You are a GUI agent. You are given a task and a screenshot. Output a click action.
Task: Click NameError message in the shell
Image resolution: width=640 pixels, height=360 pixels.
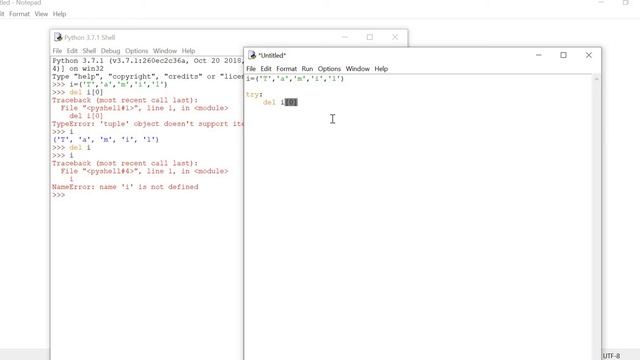(x=125, y=187)
